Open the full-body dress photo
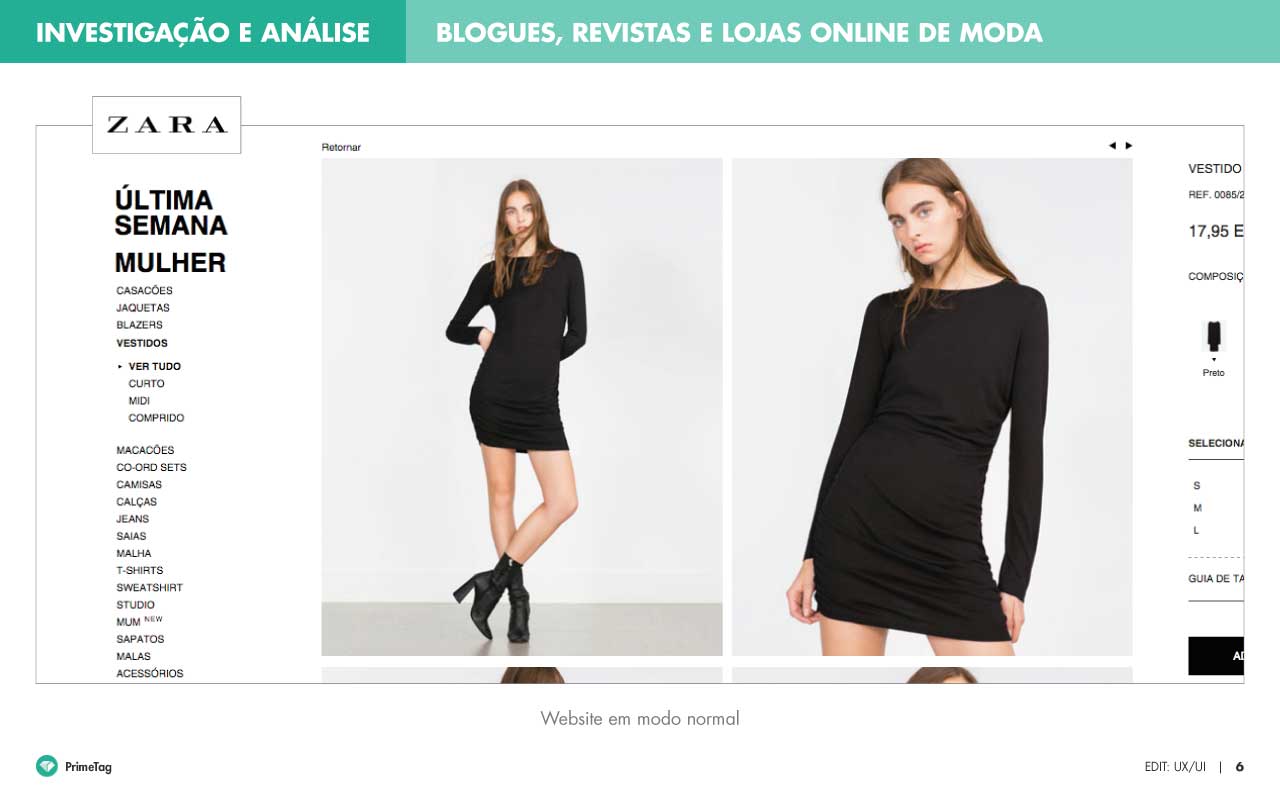The image size is (1280, 800). [522, 407]
